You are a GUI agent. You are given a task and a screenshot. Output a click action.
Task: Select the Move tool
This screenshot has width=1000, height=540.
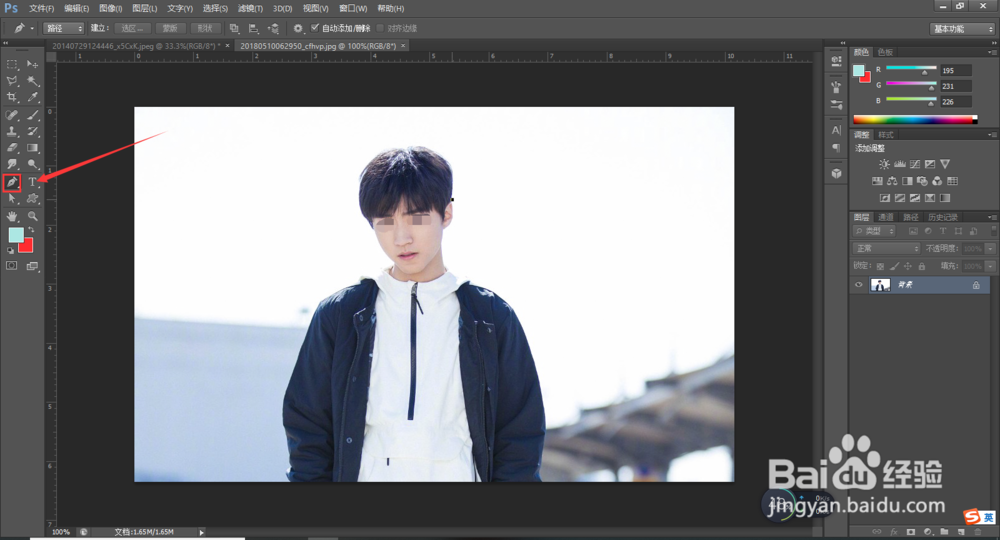click(33, 64)
